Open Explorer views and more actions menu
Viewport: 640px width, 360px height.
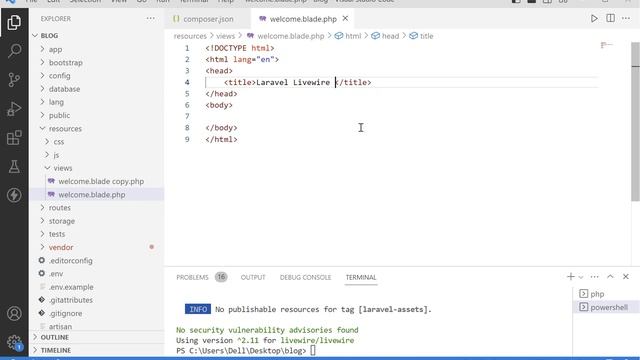pyautogui.click(x=151, y=18)
